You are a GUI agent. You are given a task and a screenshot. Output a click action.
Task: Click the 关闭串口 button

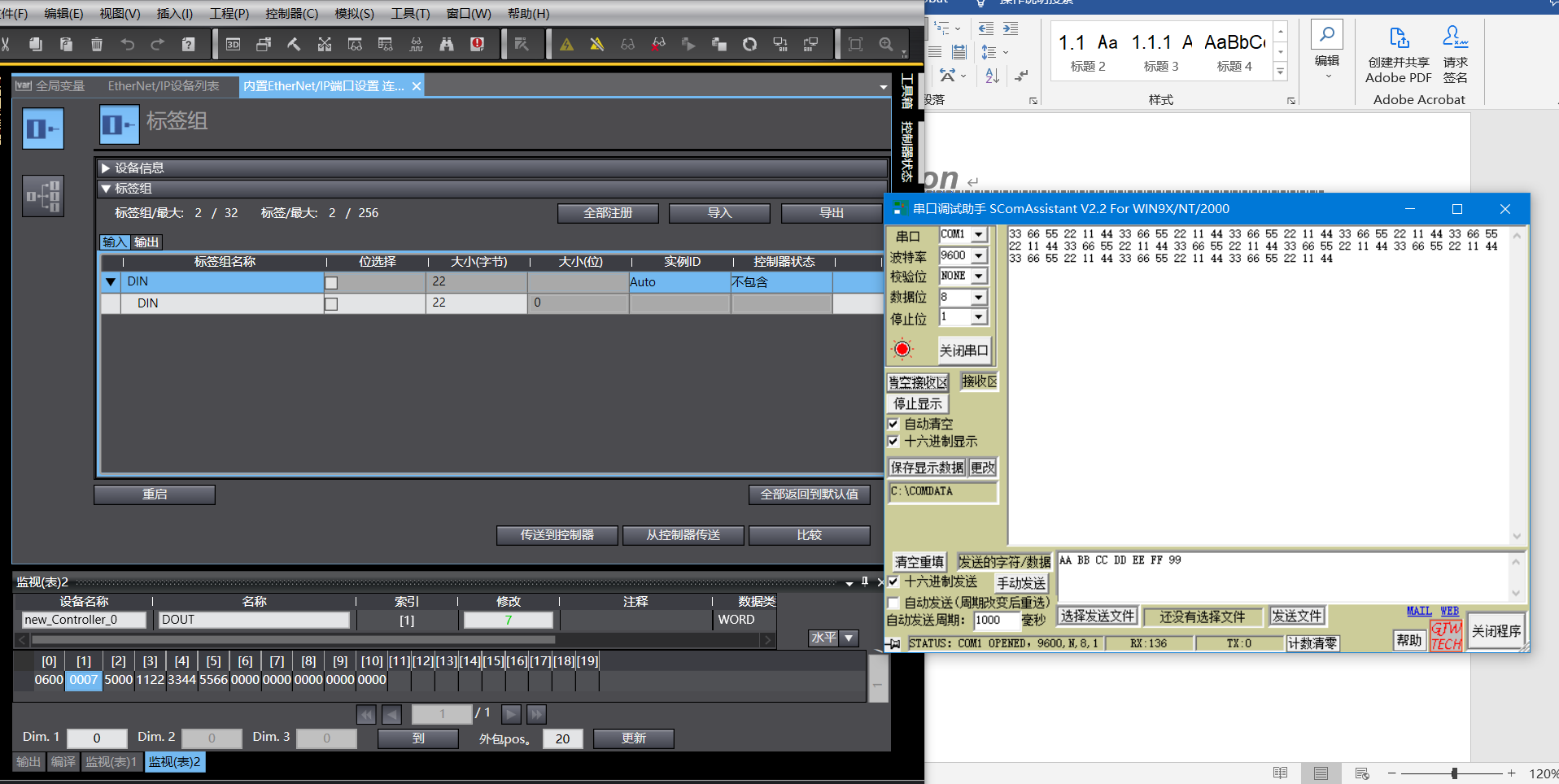click(x=964, y=351)
